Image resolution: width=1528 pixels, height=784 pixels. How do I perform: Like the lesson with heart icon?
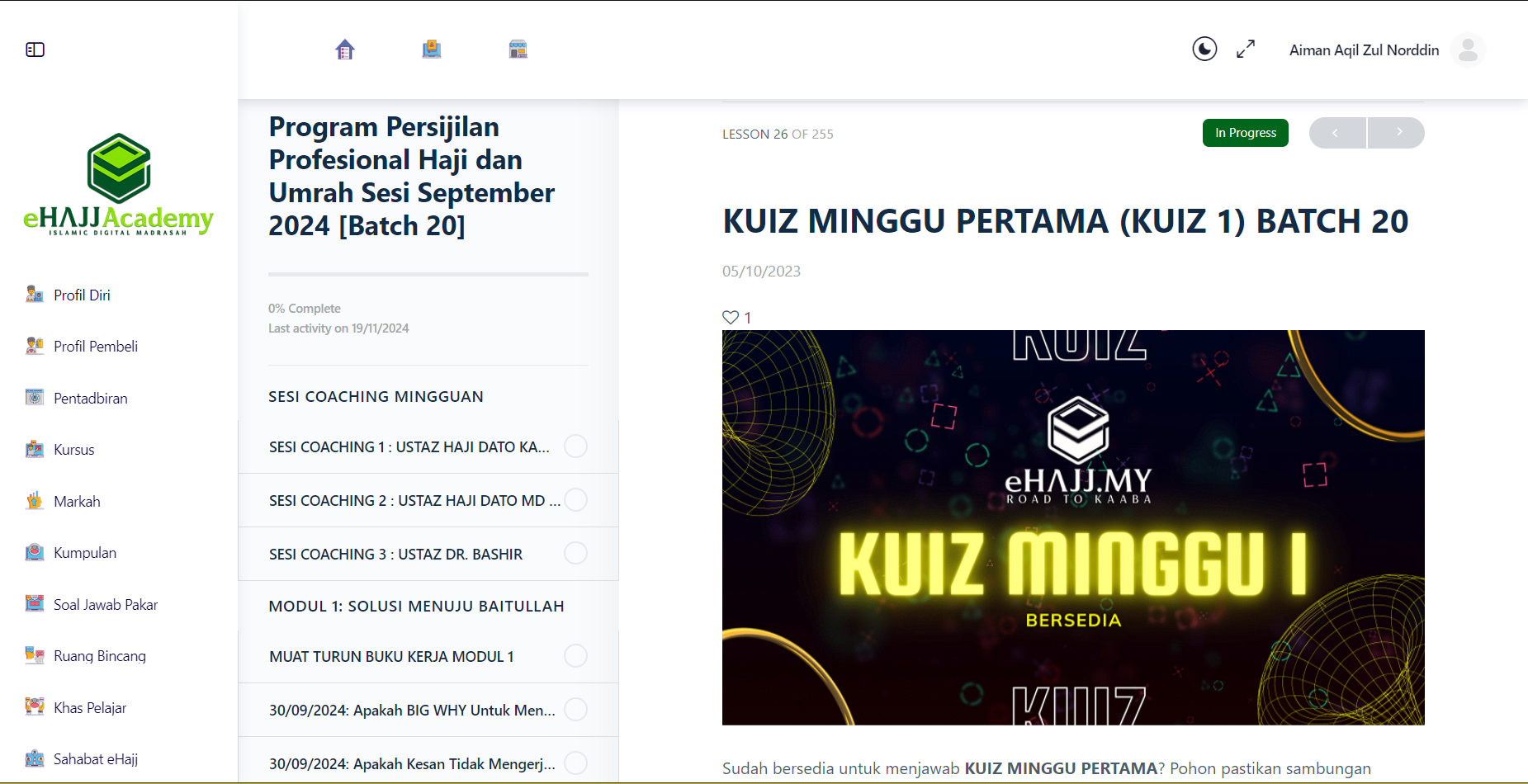coord(731,317)
